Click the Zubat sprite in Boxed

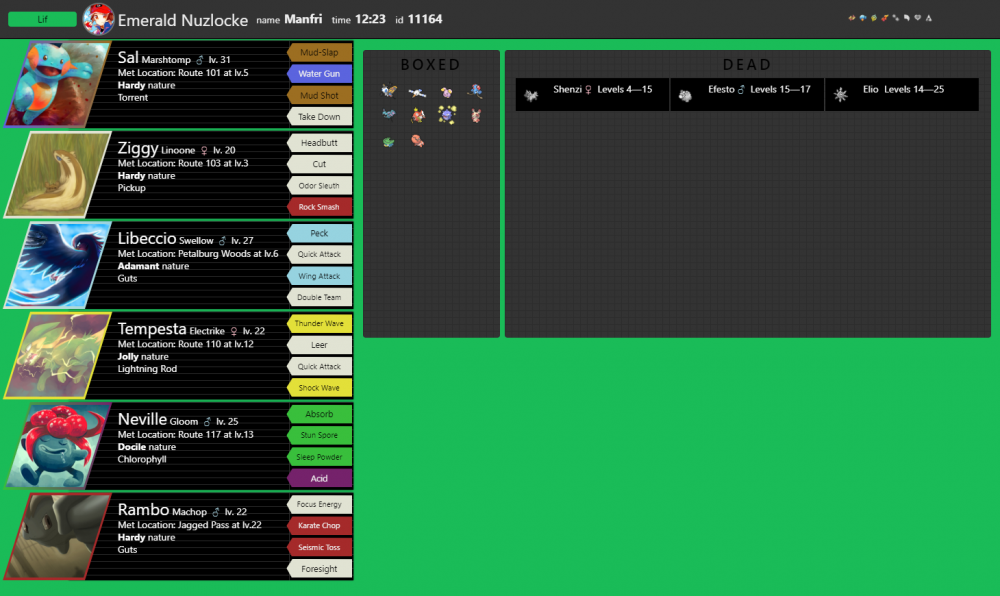pyautogui.click(x=388, y=114)
